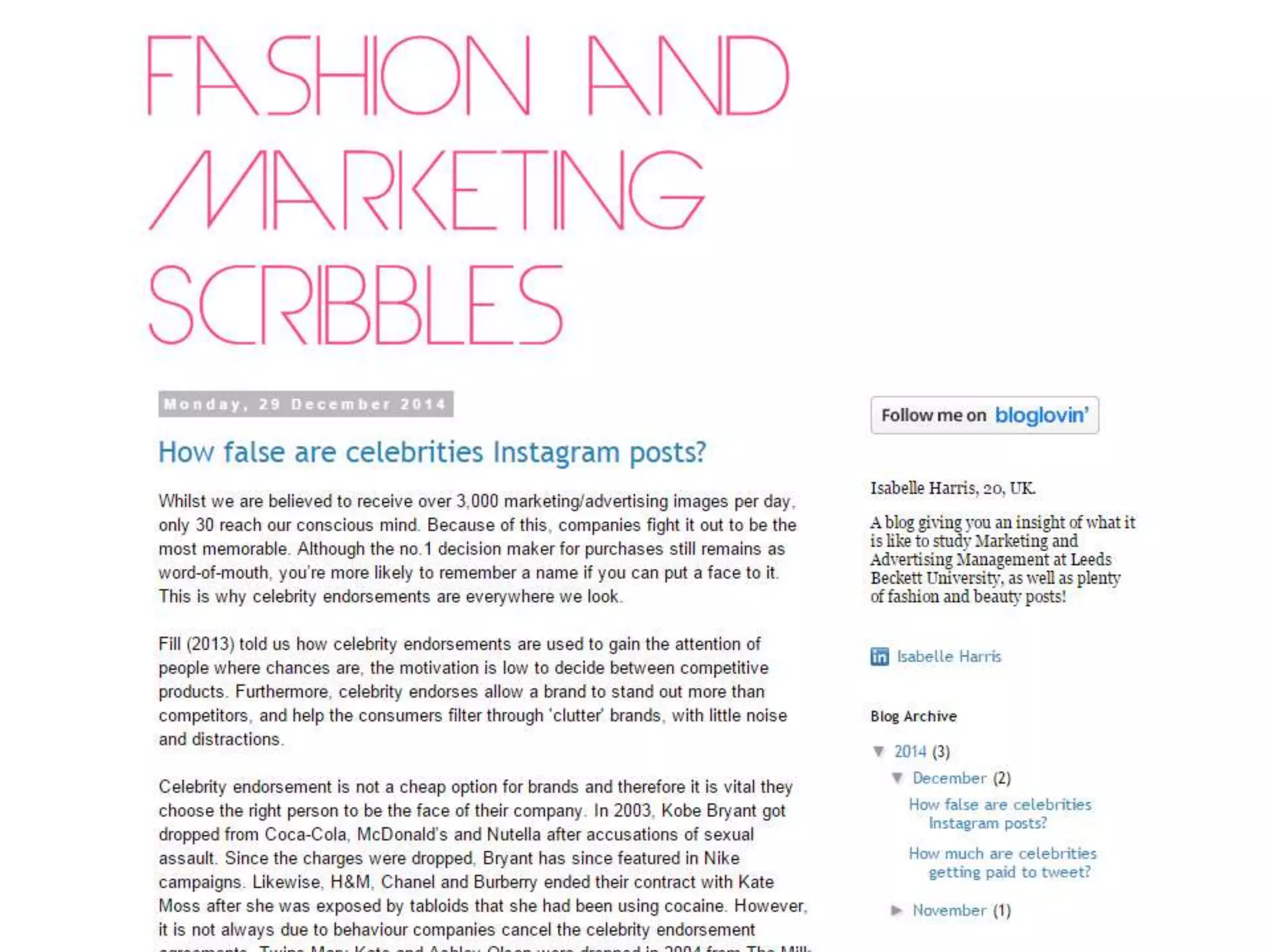The width and height of the screenshot is (1270, 952).
Task: Visit the Isabelle Harris LinkedIn profile link
Action: [949, 656]
